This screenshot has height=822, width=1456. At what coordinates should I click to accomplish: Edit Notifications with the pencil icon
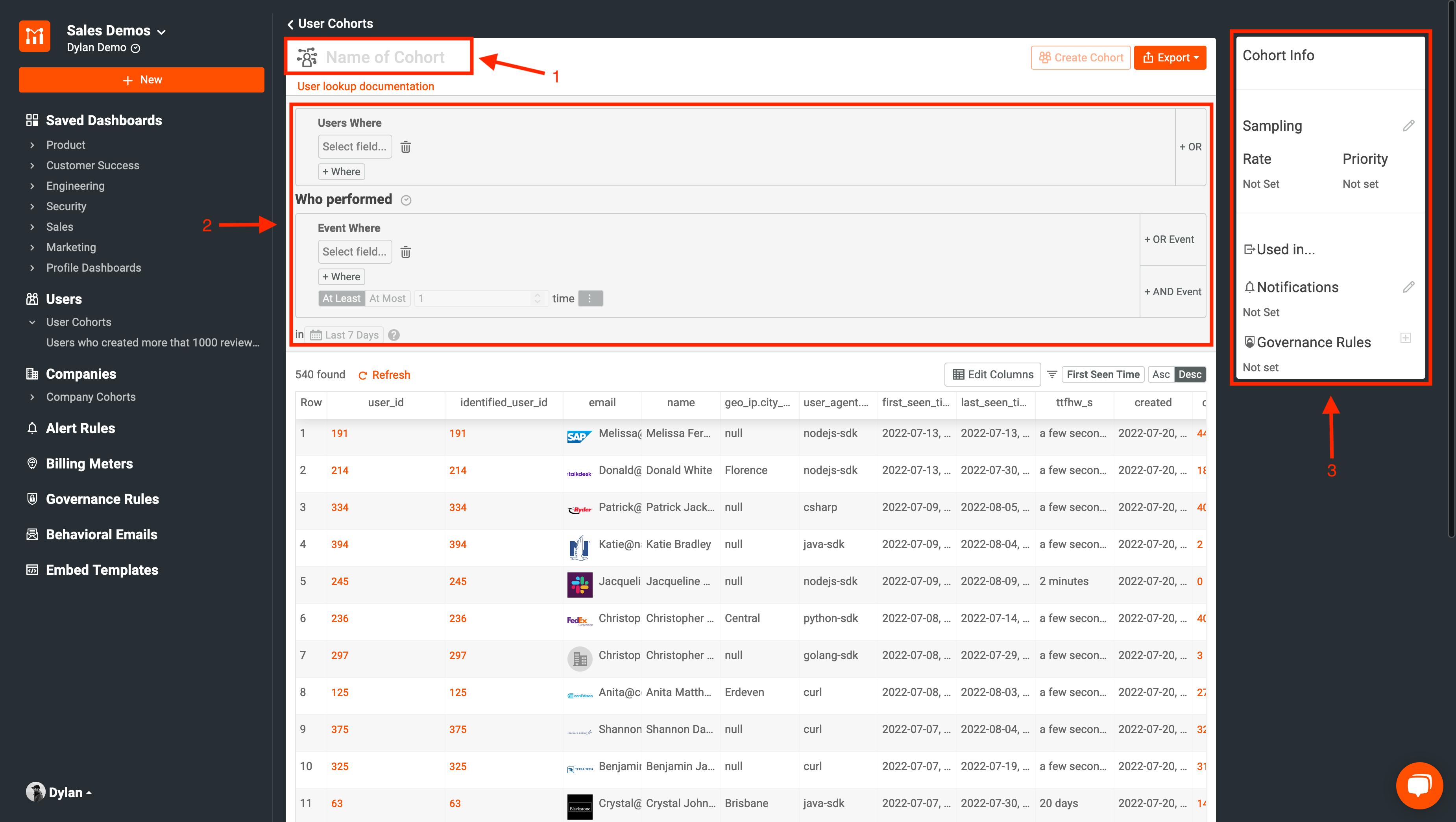(1408, 287)
